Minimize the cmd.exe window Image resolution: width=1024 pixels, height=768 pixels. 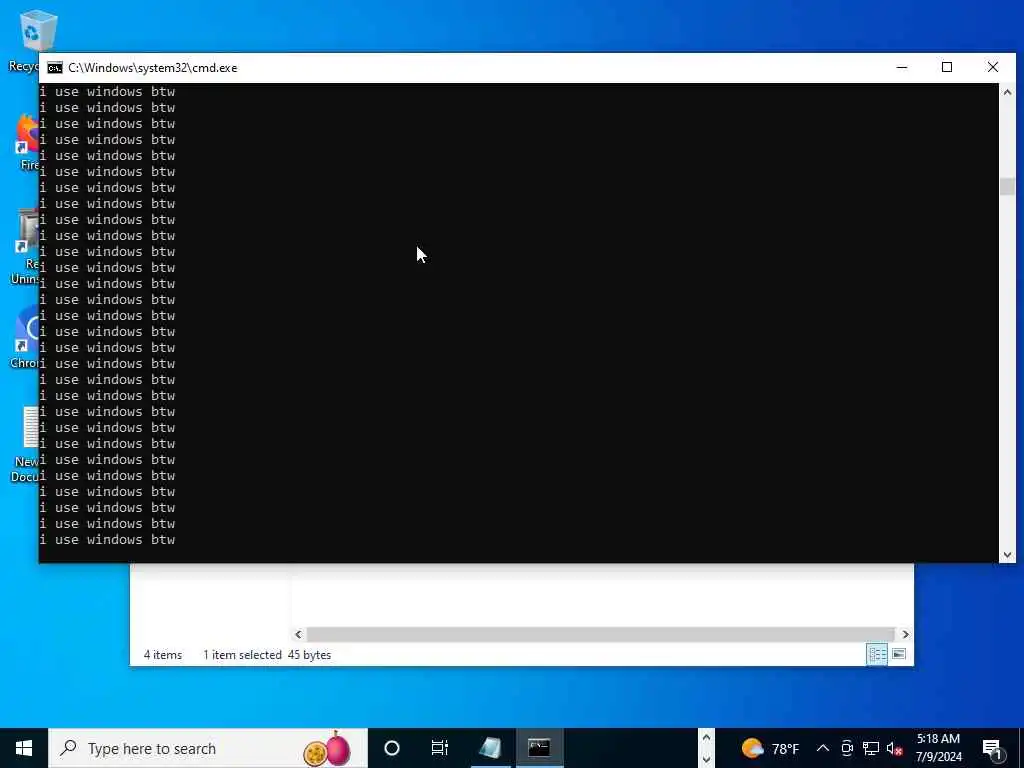(902, 67)
